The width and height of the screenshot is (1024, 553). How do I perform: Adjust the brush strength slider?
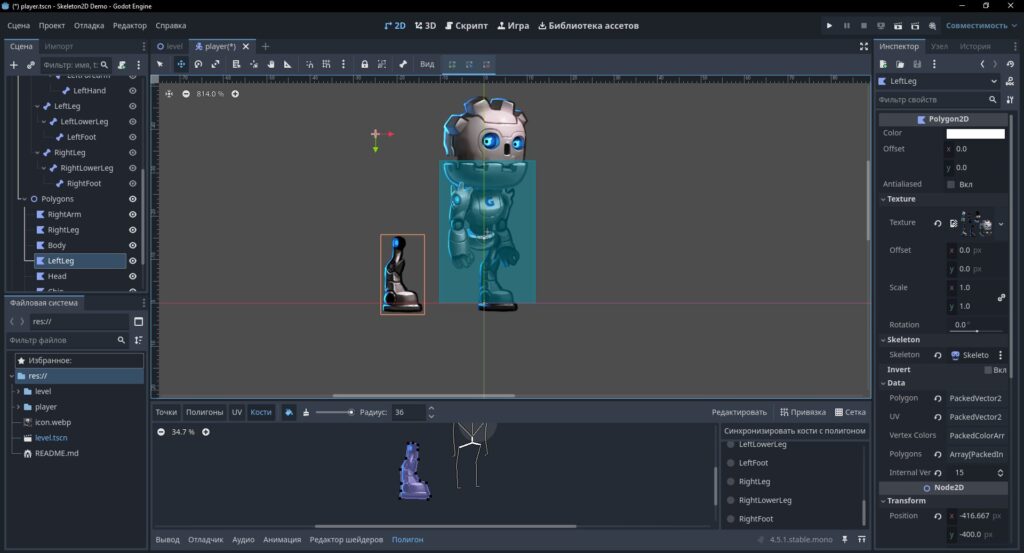(335, 412)
